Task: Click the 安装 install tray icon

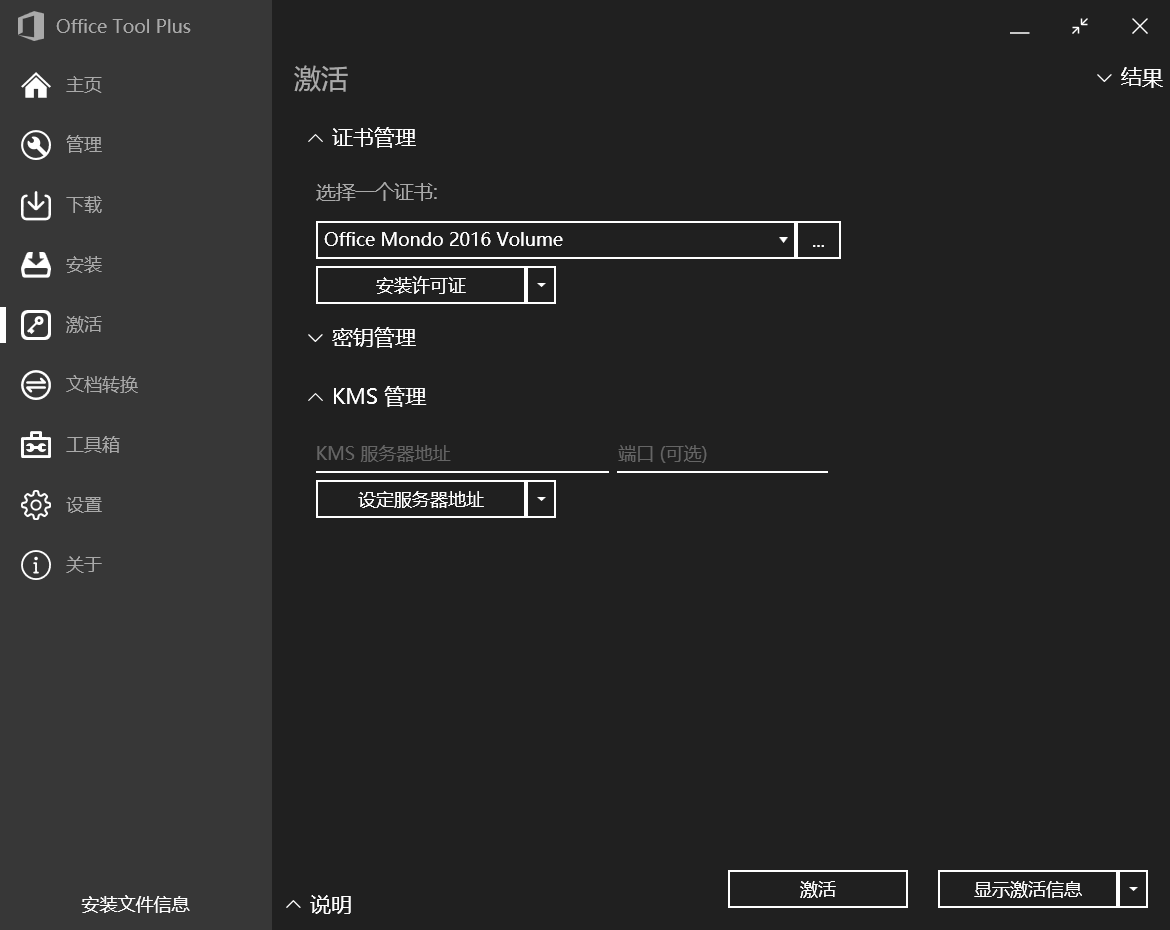Action: click(36, 265)
